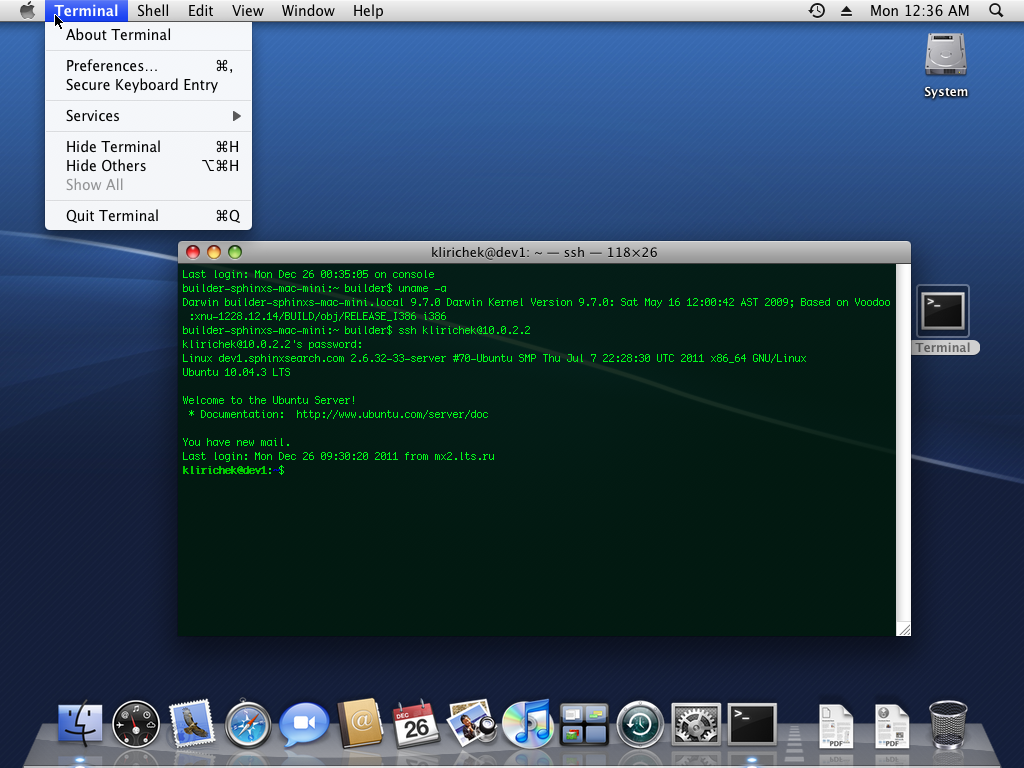This screenshot has width=1024, height=768.
Task: Toggle Secure Keyboard Entry
Action: [x=142, y=85]
